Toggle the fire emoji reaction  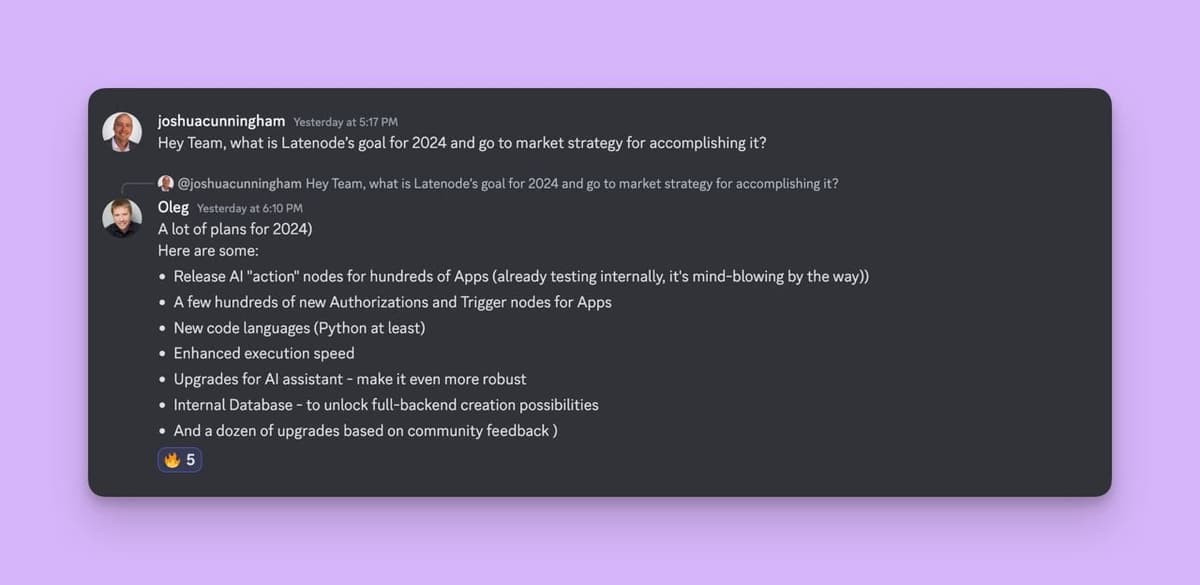(172, 460)
